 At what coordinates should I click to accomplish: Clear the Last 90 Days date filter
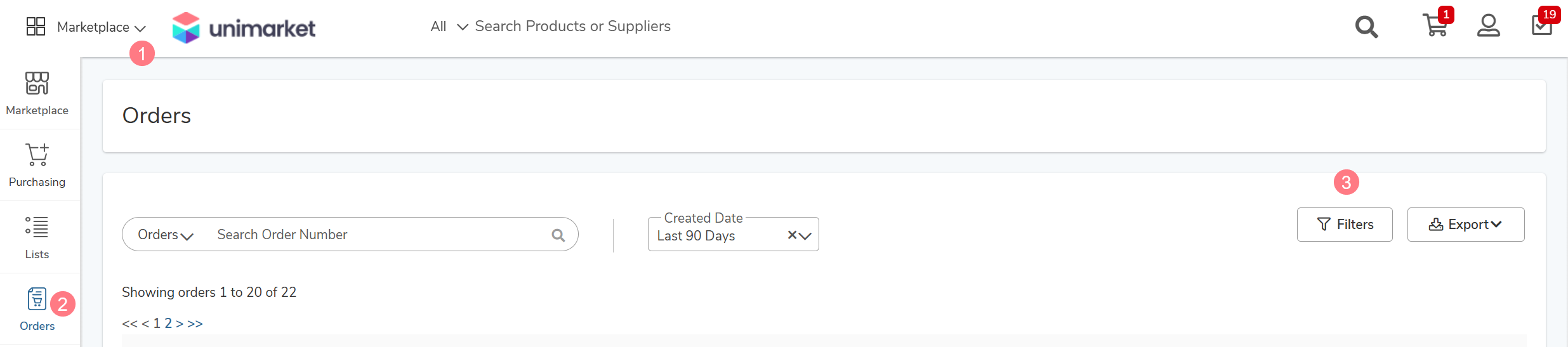click(x=792, y=235)
